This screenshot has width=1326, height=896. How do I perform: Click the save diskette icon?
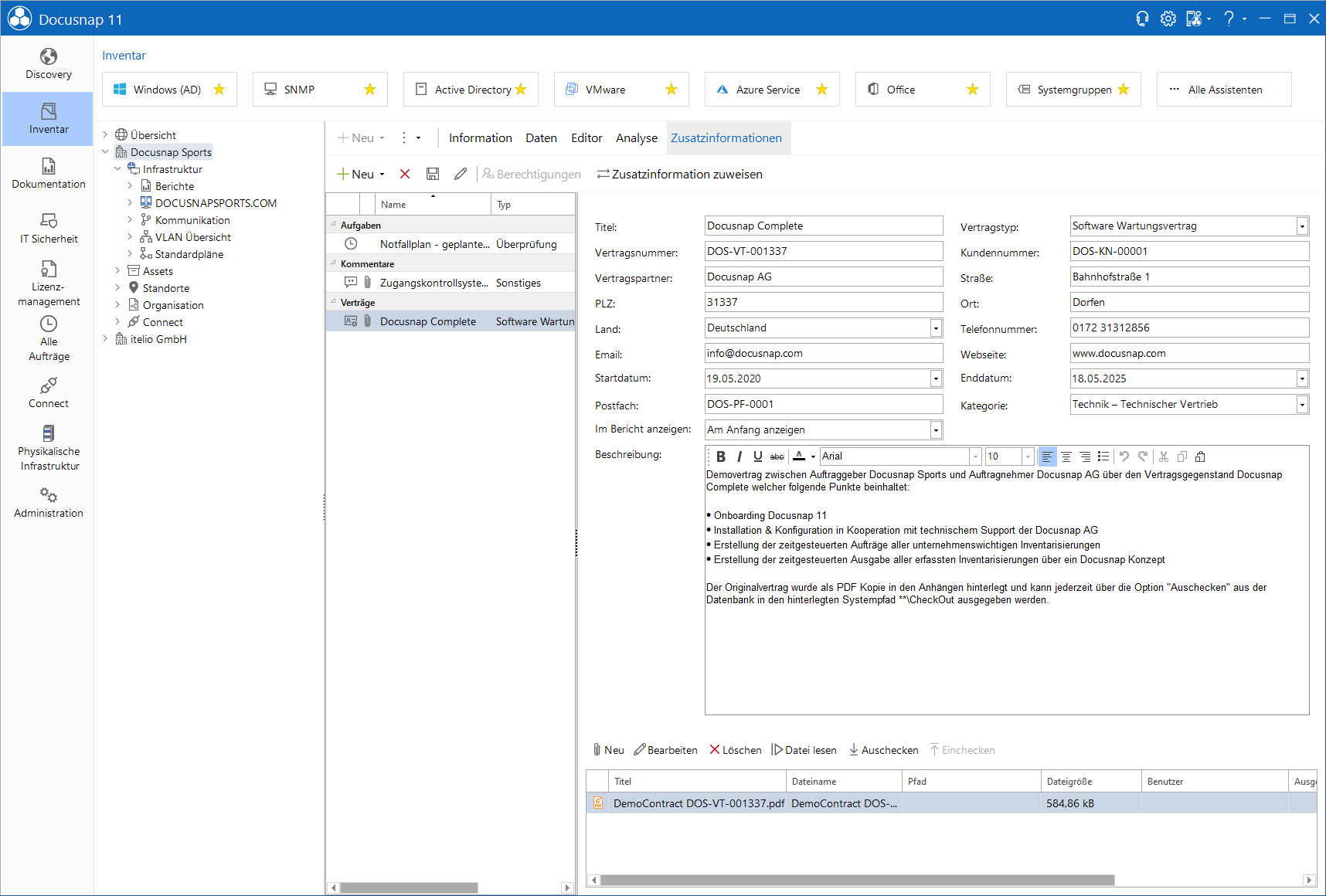433,175
